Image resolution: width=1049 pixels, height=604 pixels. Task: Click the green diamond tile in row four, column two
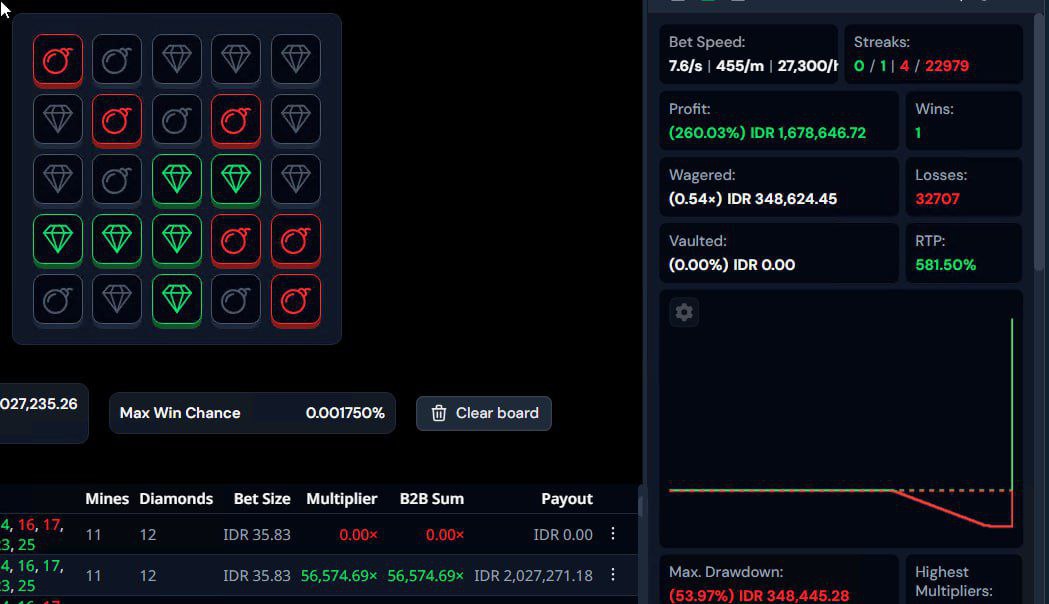click(x=116, y=240)
